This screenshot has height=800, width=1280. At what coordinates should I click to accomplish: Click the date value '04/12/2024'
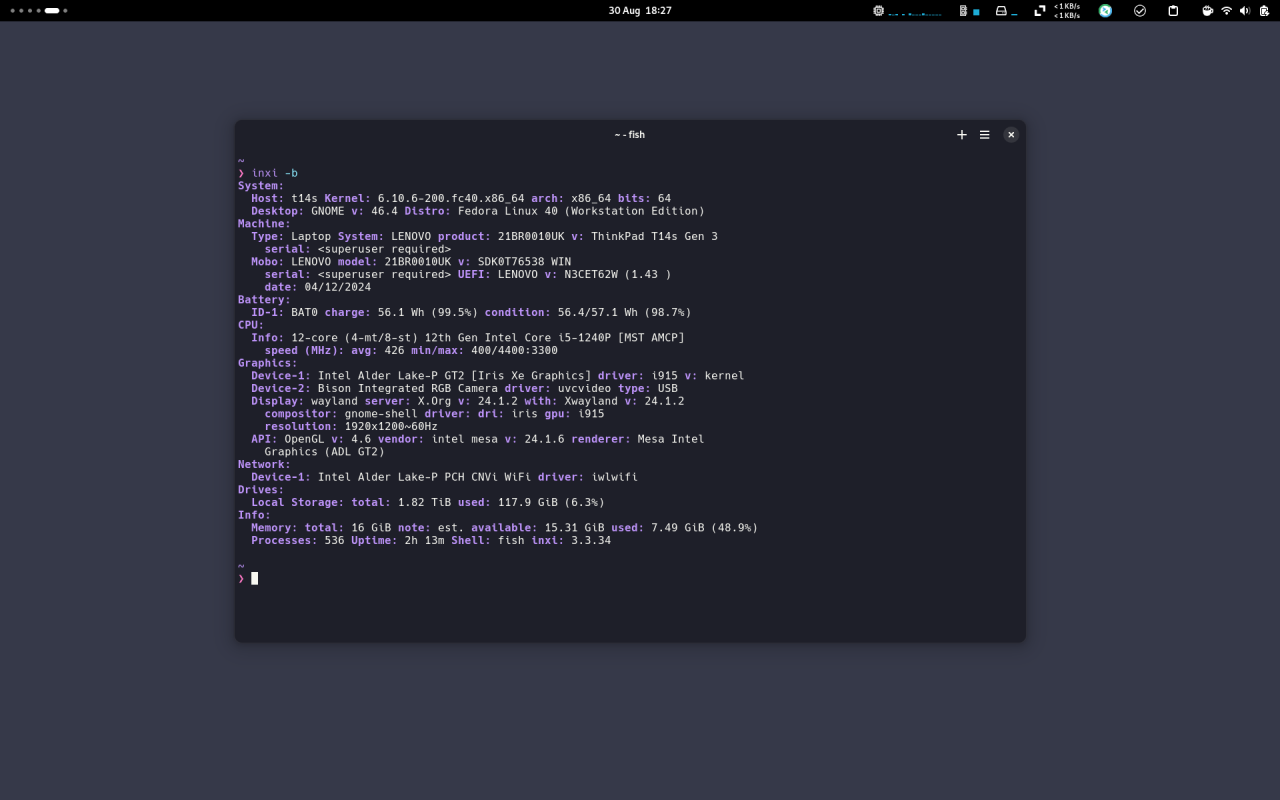(x=338, y=287)
